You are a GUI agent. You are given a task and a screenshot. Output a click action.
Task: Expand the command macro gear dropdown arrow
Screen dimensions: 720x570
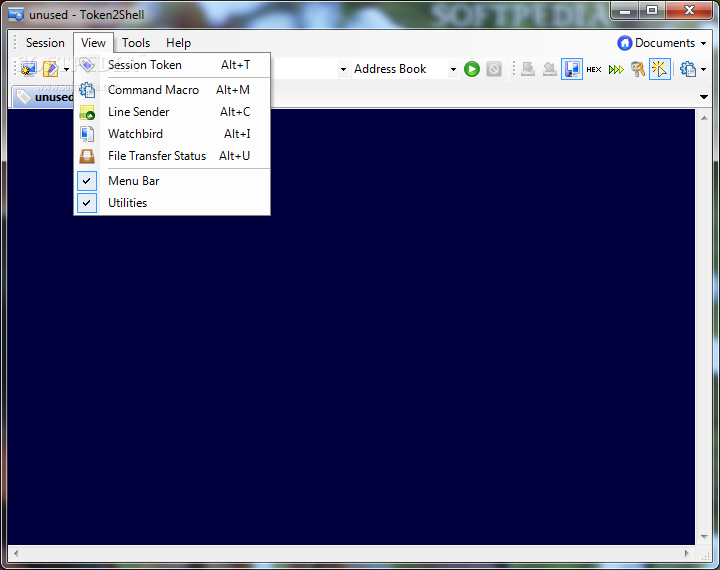[703, 69]
